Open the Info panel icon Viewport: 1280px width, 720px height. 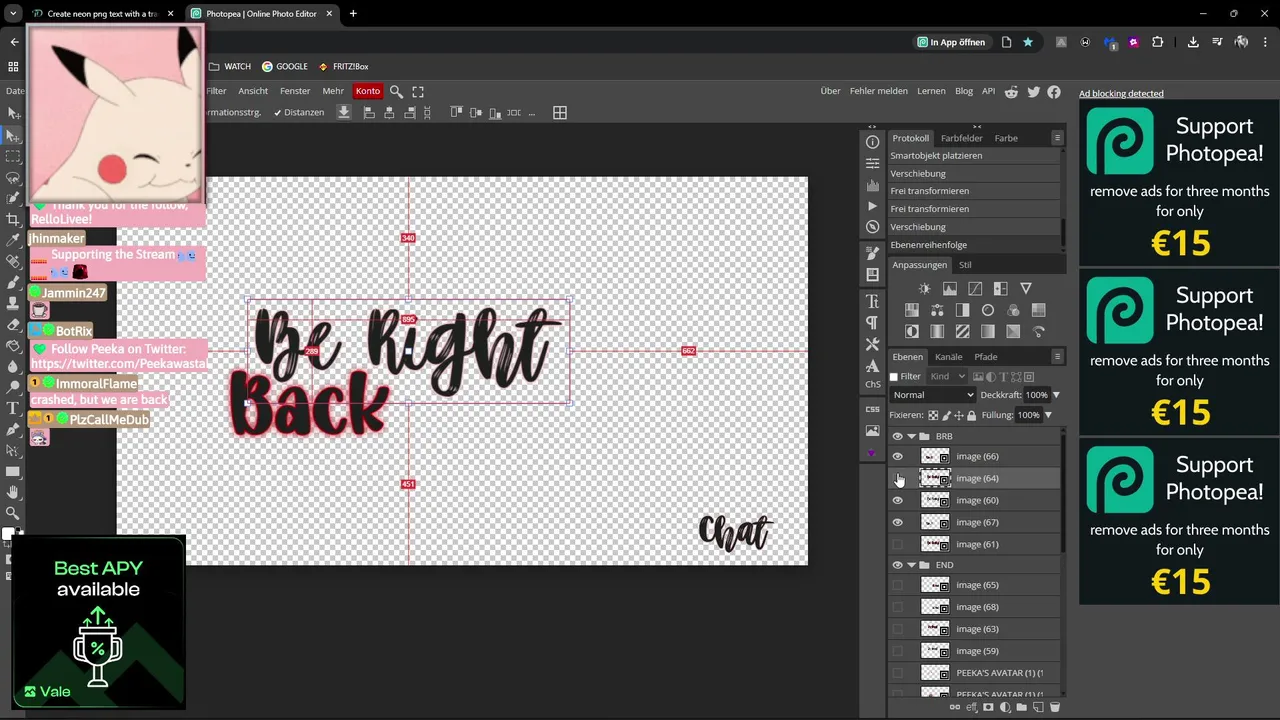pos(872,142)
